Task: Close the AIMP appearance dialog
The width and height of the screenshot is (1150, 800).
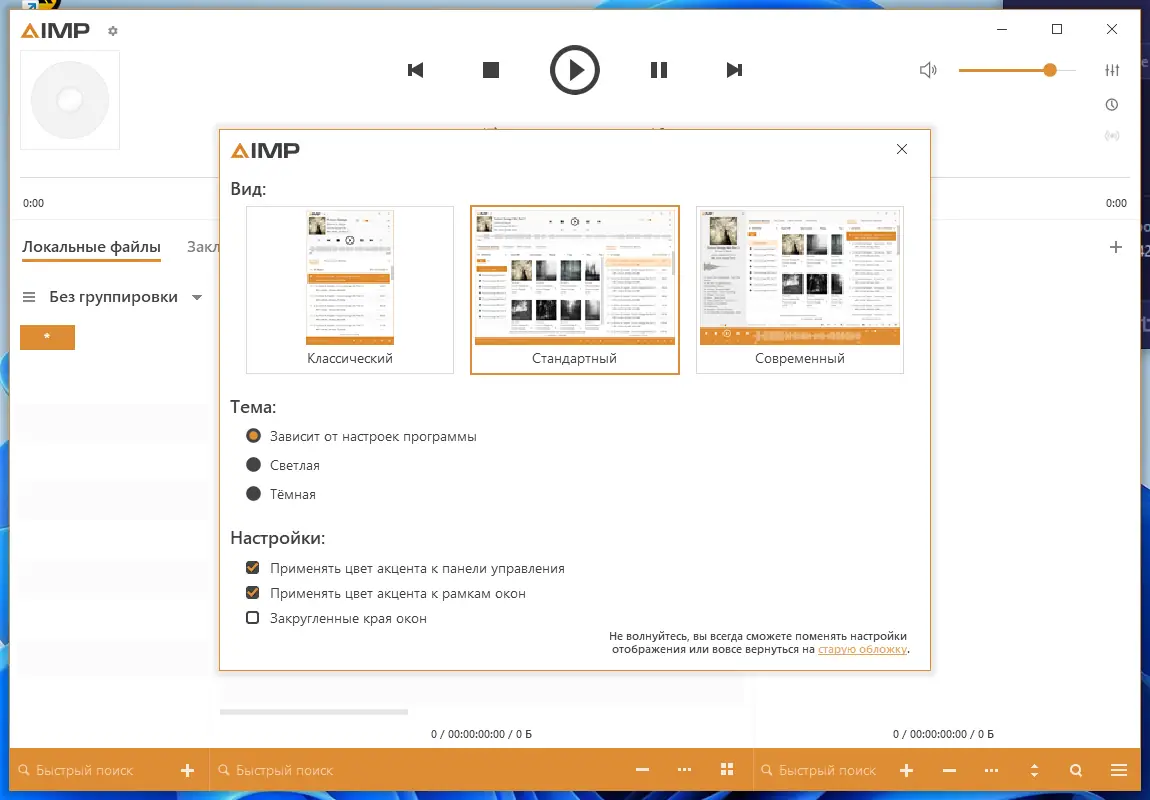Action: [902, 150]
